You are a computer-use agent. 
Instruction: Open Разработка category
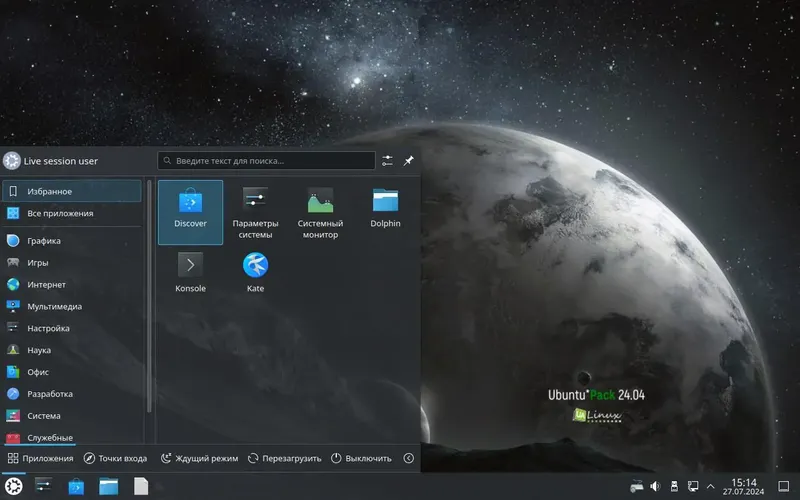(72, 394)
